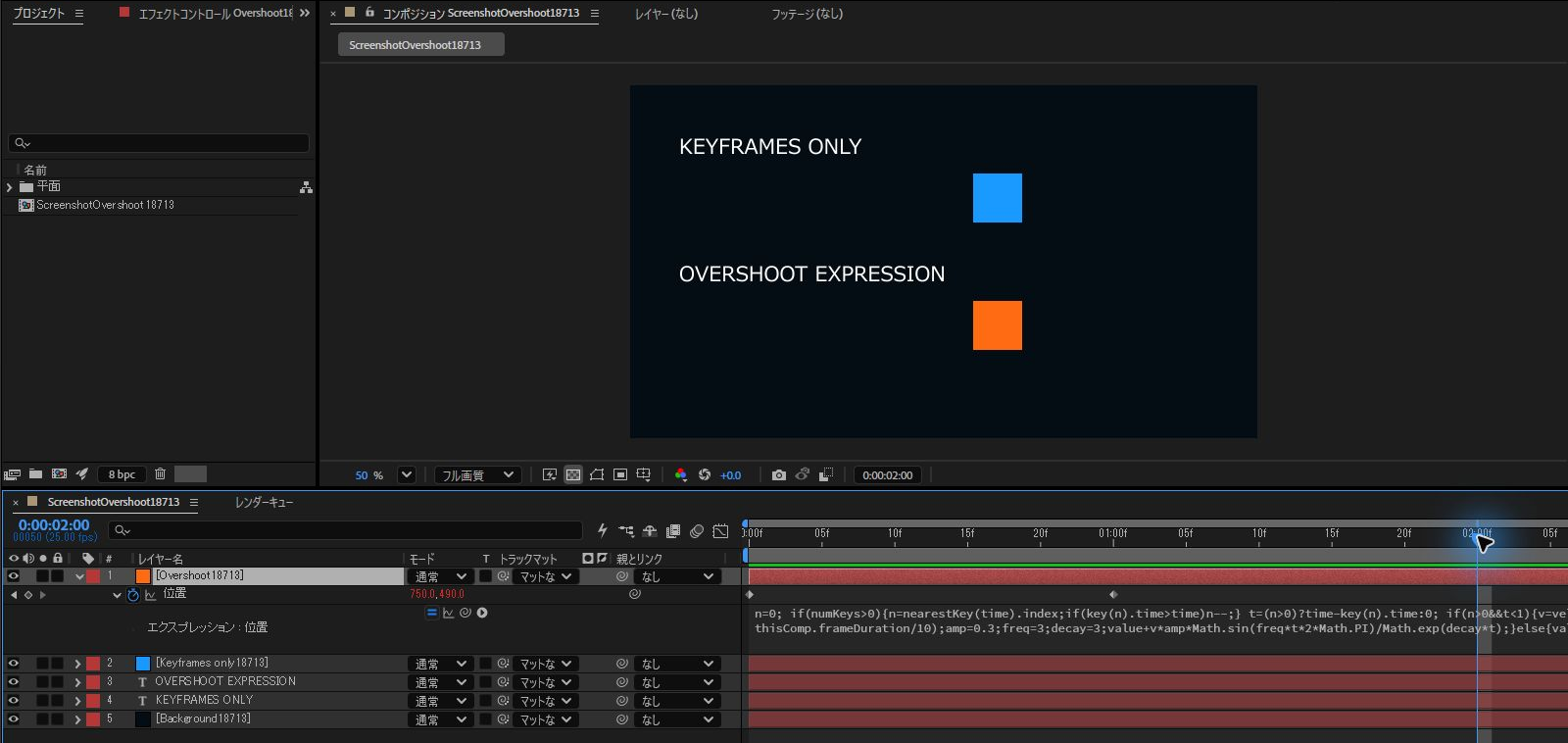Click the expression pick whip spiral icon
Screen dimensions: 1568x743
click(465, 613)
